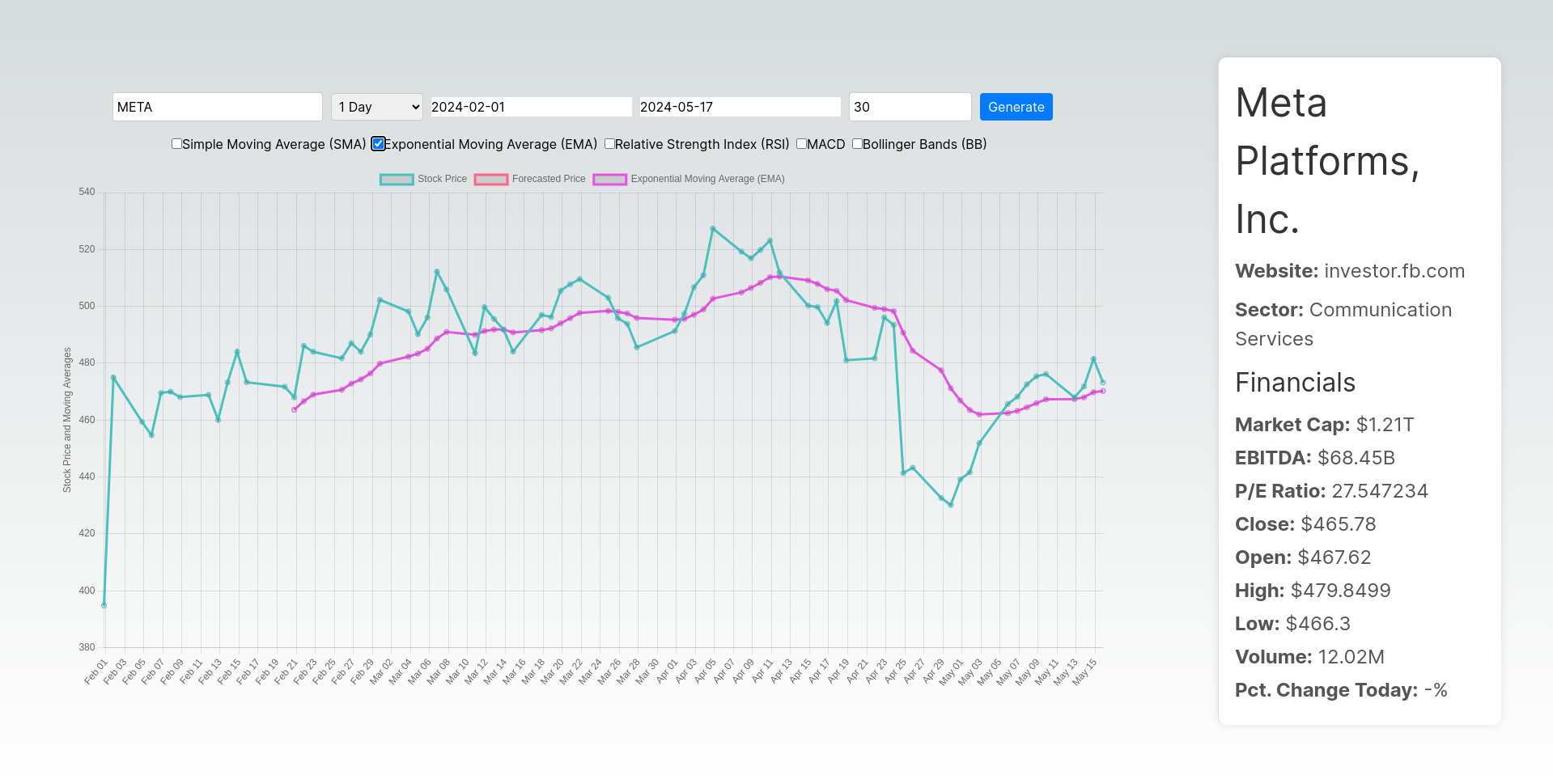
Task: Click the Meta Platforms, Inc. heading
Action: click(x=1327, y=161)
